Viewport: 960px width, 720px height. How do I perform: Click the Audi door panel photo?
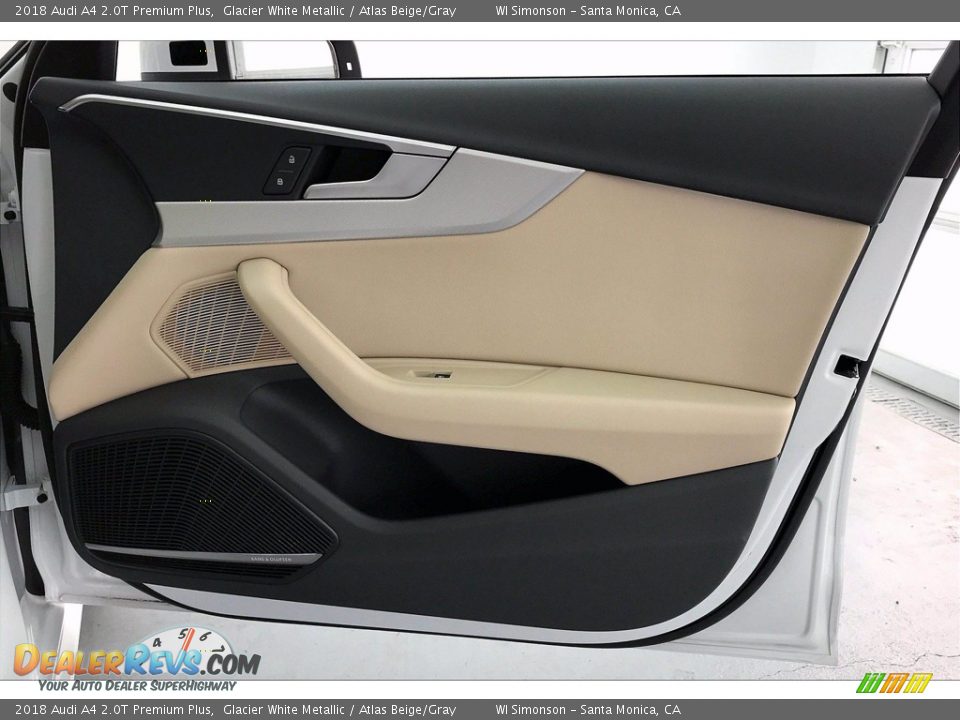click(480, 360)
